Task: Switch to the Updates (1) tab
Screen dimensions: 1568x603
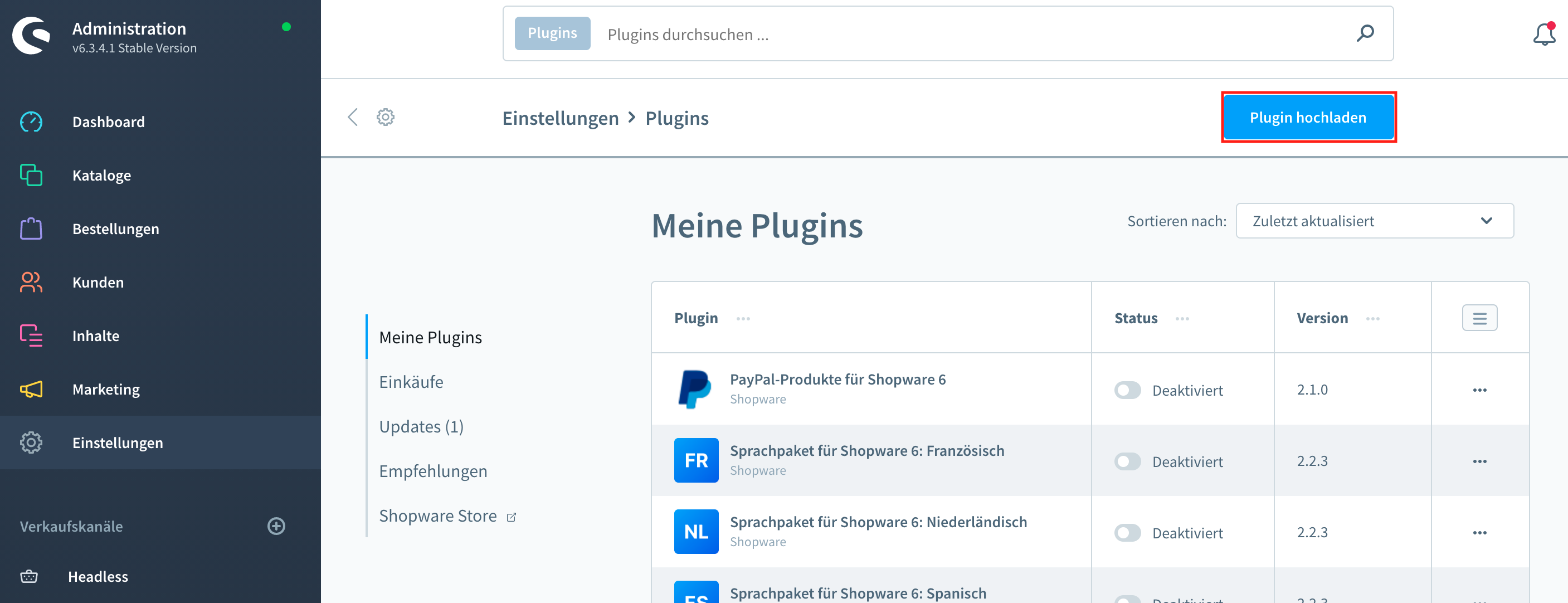Action: (x=421, y=426)
